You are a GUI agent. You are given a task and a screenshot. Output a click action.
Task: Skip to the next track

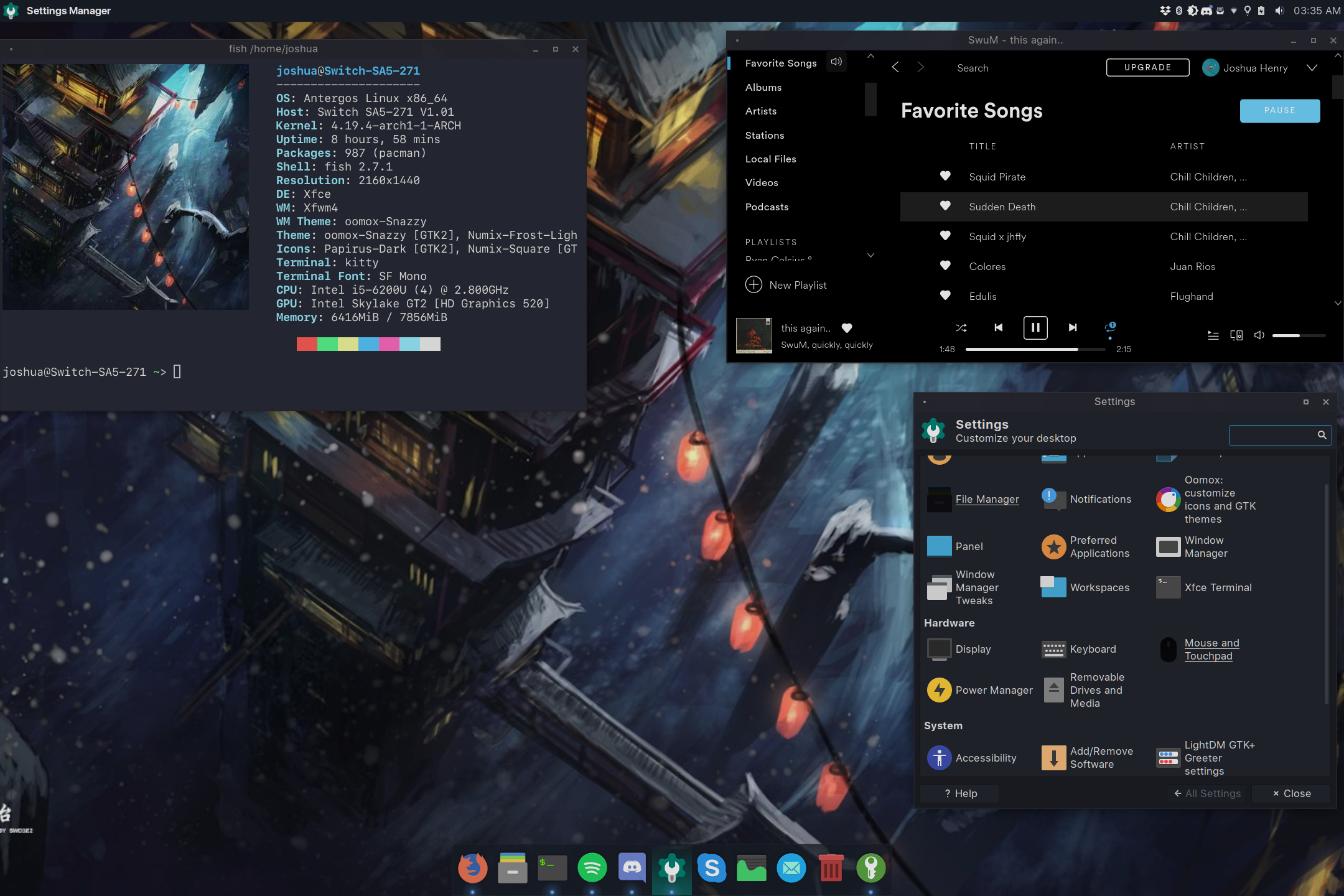tap(1072, 327)
